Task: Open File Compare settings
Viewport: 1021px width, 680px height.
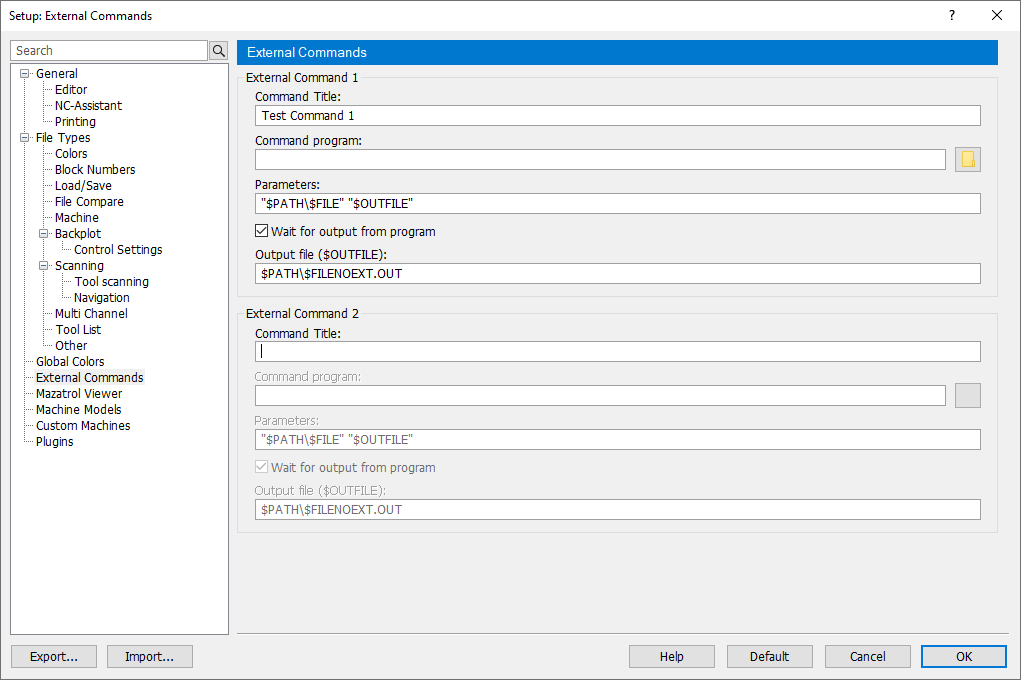Action: [x=89, y=202]
